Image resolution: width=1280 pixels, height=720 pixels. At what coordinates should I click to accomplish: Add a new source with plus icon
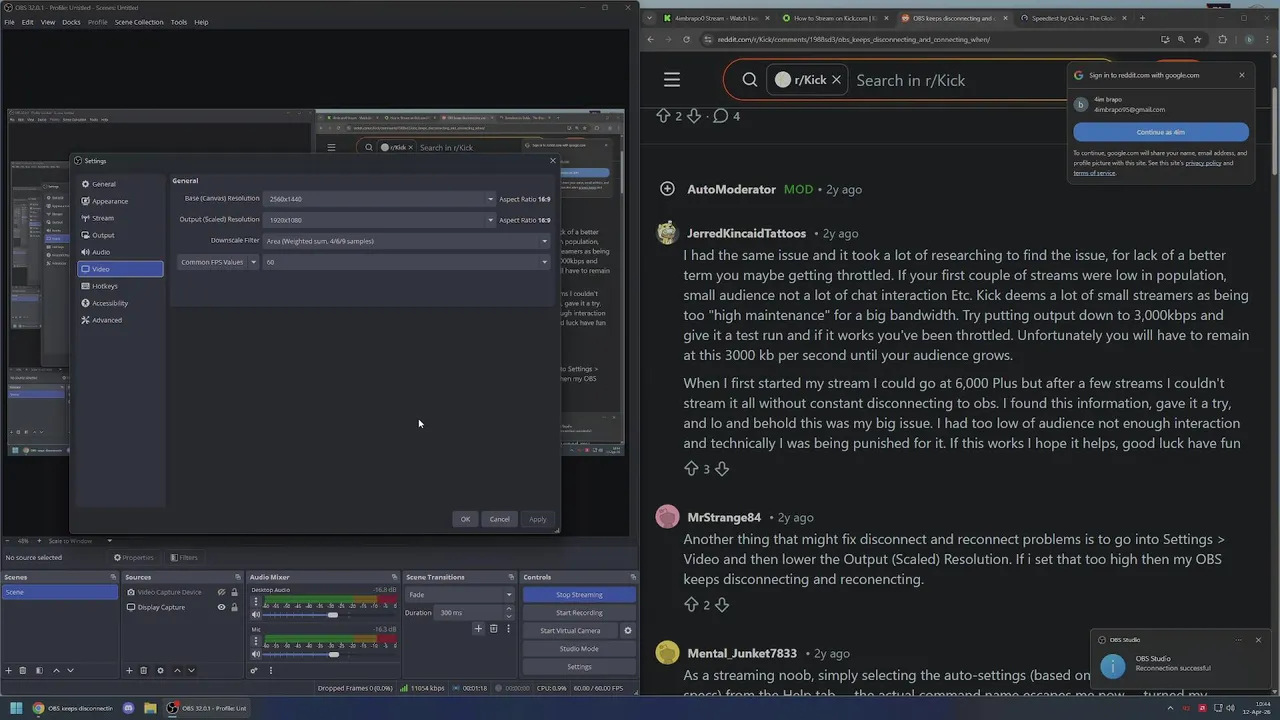click(129, 670)
